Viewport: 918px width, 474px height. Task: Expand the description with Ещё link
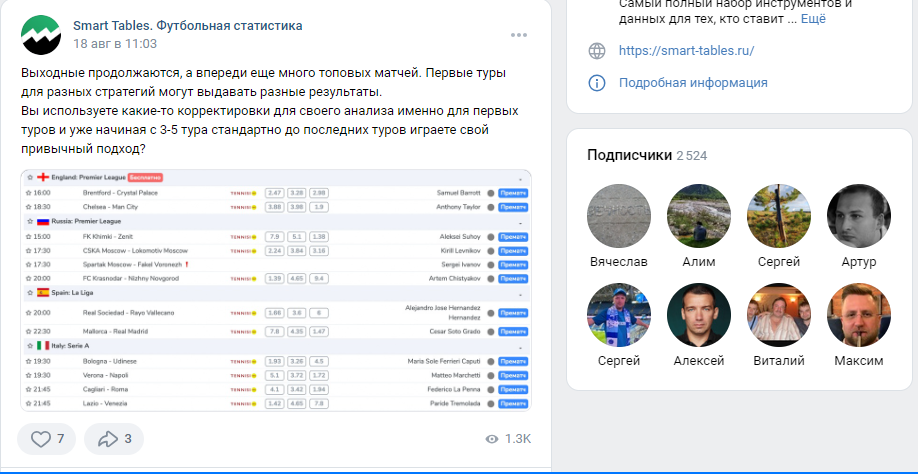pyautogui.click(x=813, y=18)
